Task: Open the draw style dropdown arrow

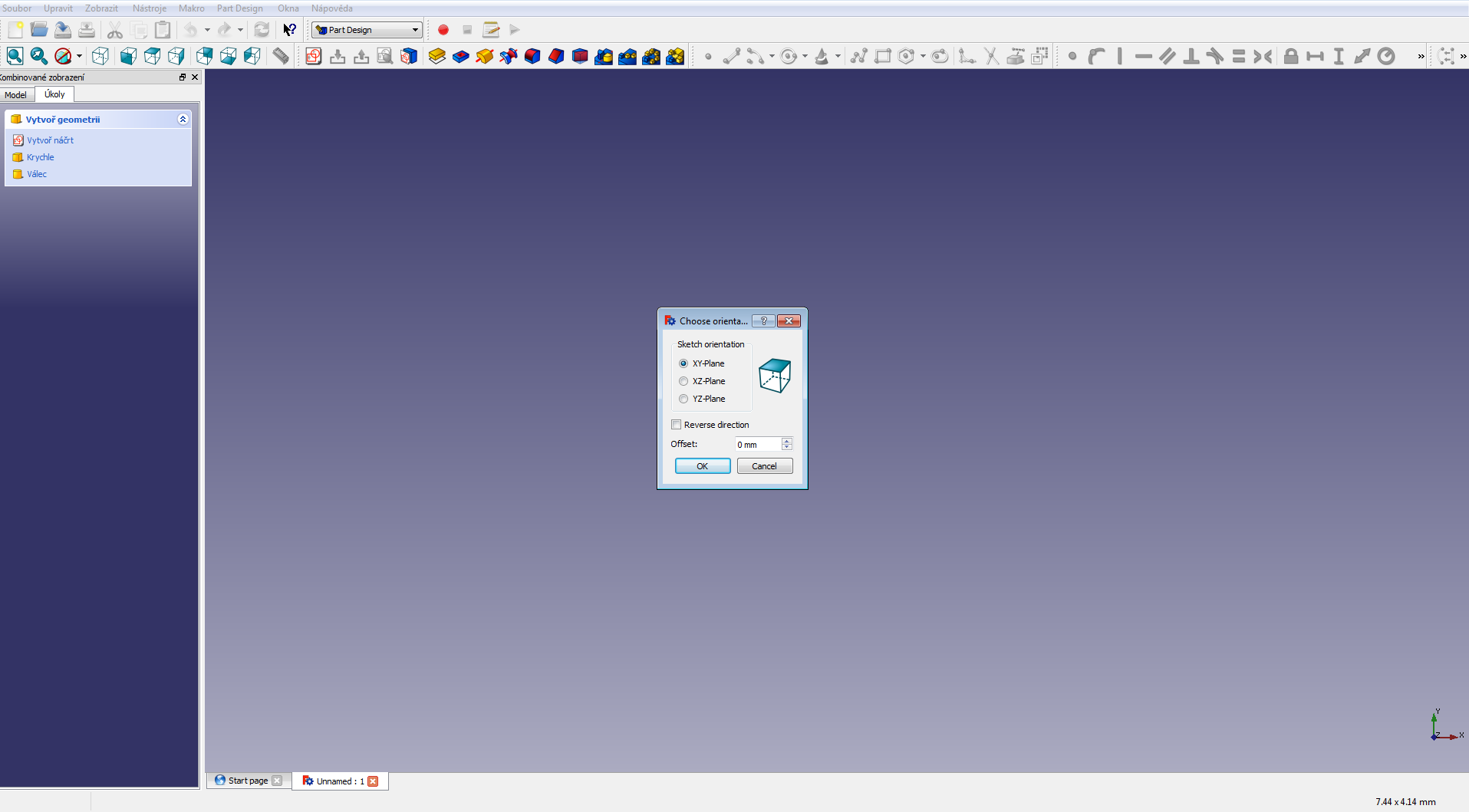Action: [79, 56]
